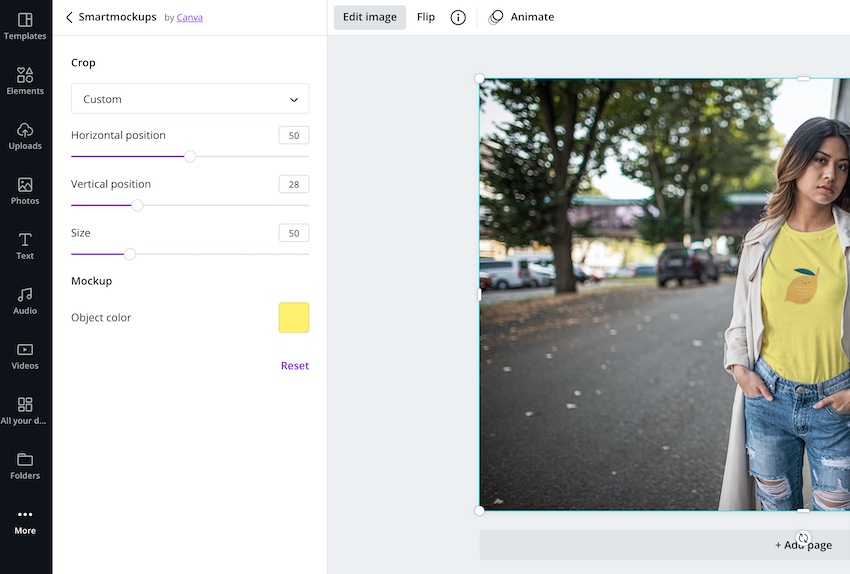Click the Animate circles icon

pyautogui.click(x=495, y=17)
